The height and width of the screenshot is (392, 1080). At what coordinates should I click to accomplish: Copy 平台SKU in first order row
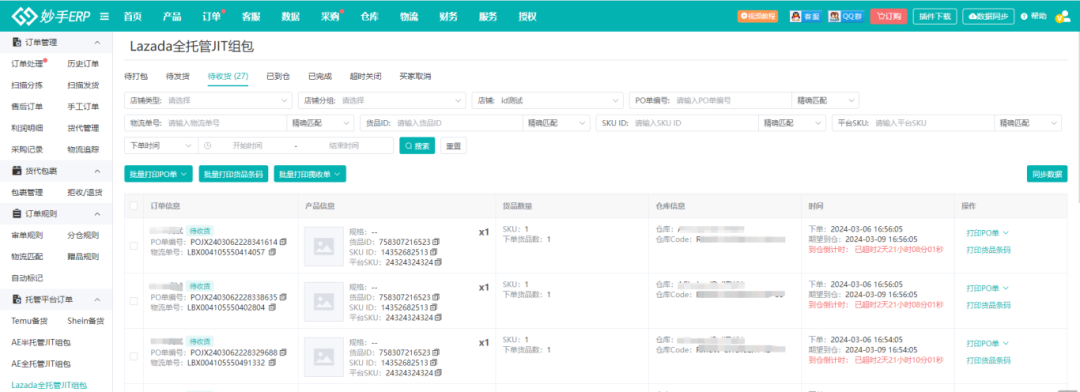[x=439, y=262]
